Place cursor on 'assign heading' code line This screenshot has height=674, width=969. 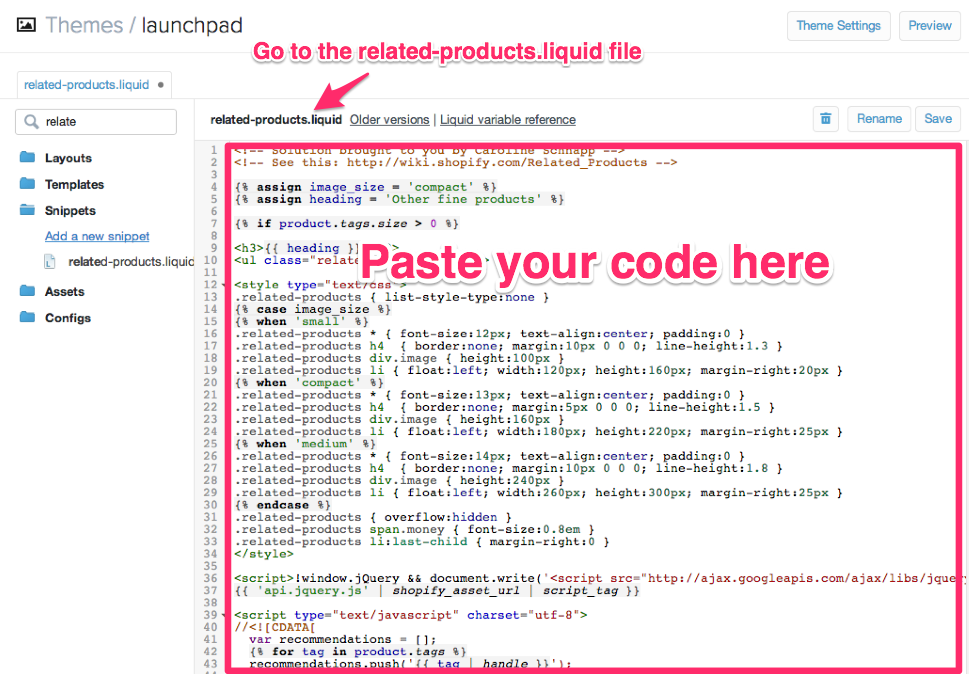click(x=399, y=200)
